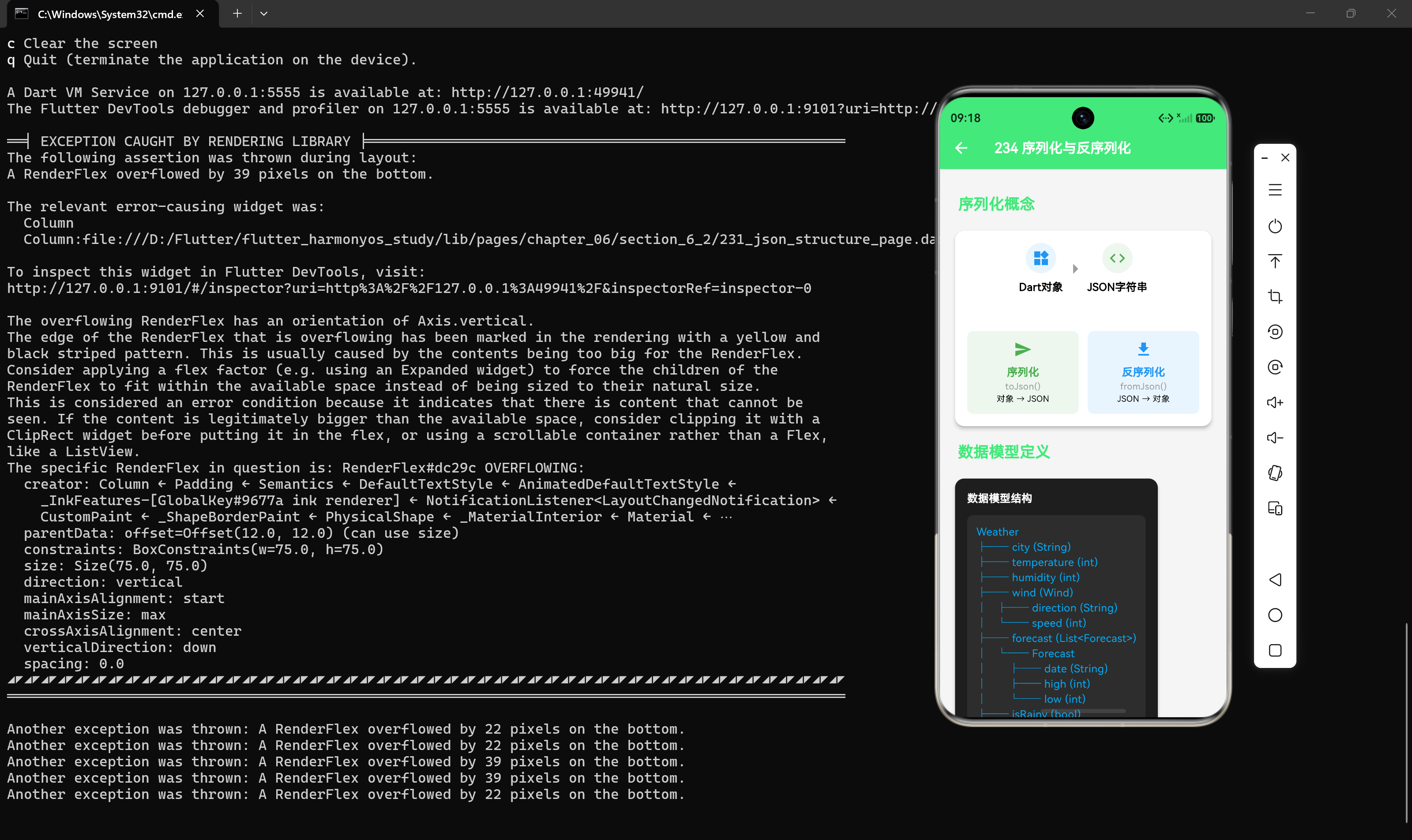The image size is (1412, 840).
Task: Click the Dart VM Service URL 127.0.0.1:49941
Action: coord(547,92)
